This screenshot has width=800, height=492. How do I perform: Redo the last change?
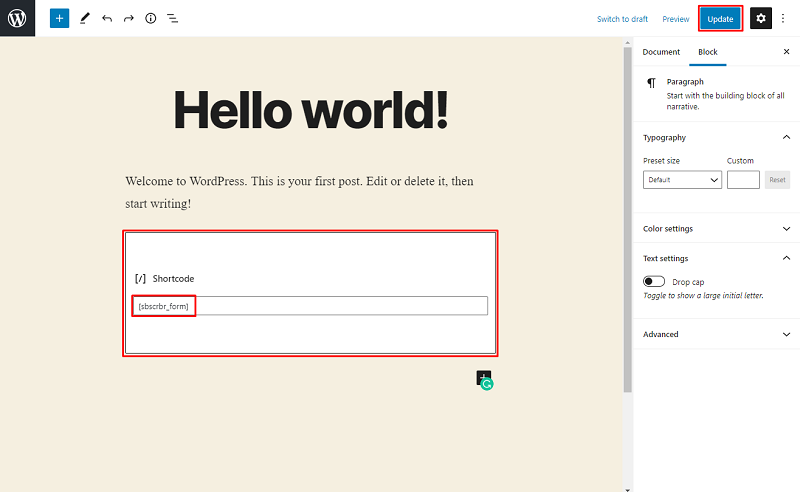click(129, 18)
